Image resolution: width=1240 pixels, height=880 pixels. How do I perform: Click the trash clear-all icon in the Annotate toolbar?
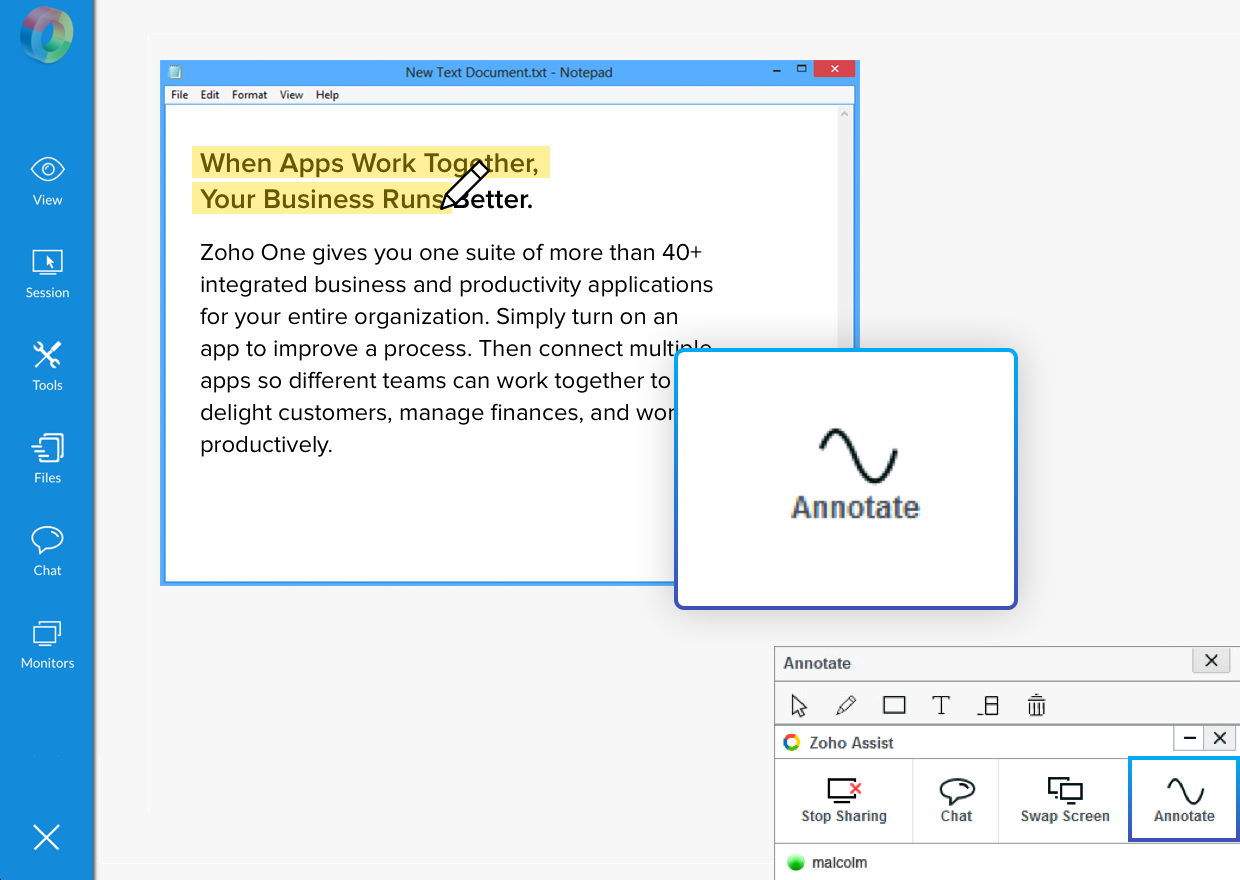(1036, 706)
